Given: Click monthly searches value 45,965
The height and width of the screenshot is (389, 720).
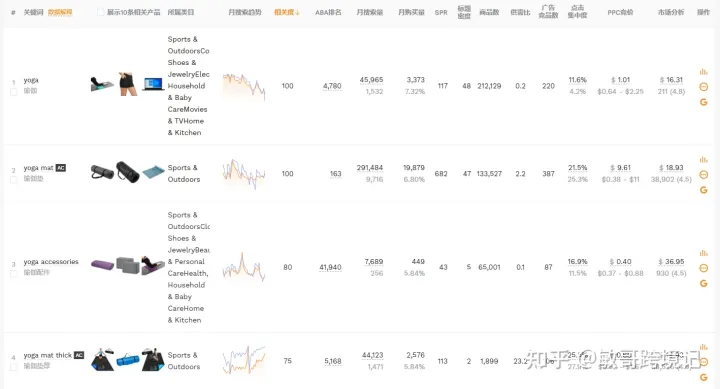Looking at the screenshot, I should point(371,80).
